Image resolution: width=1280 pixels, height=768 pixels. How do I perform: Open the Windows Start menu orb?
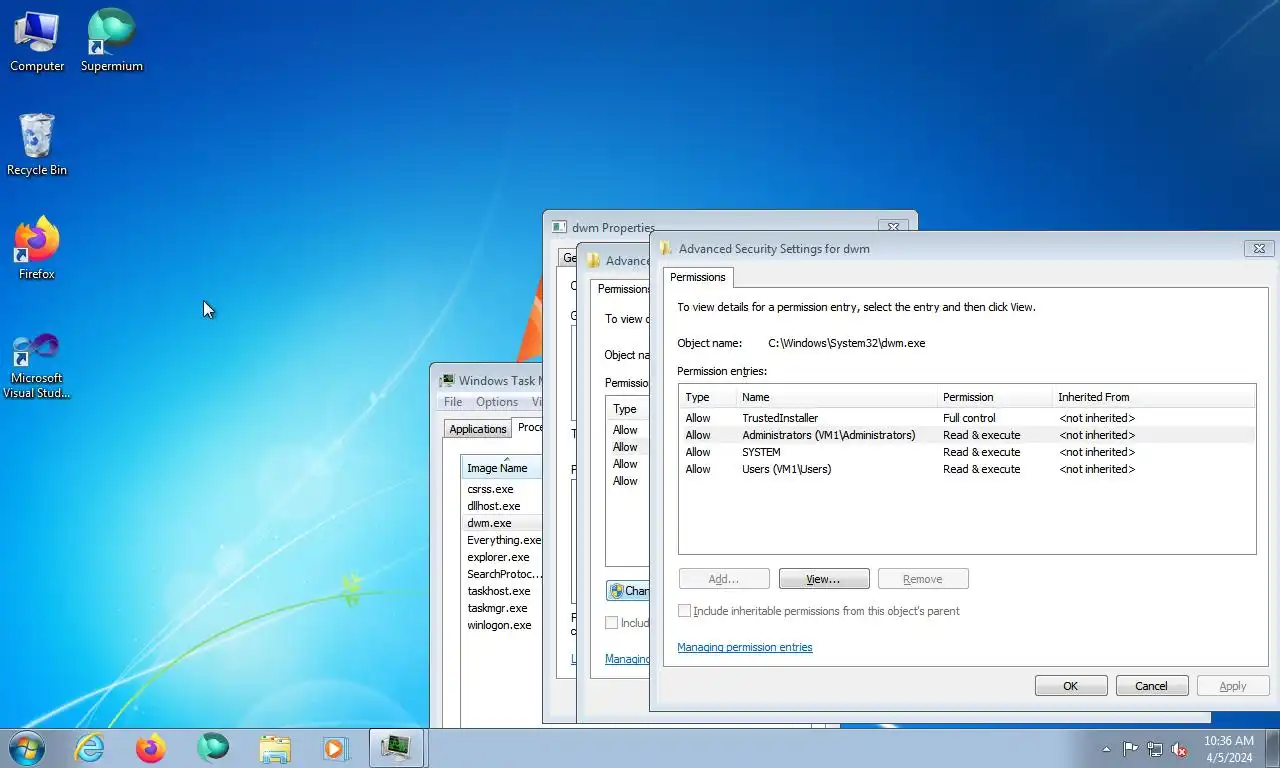tap(26, 748)
